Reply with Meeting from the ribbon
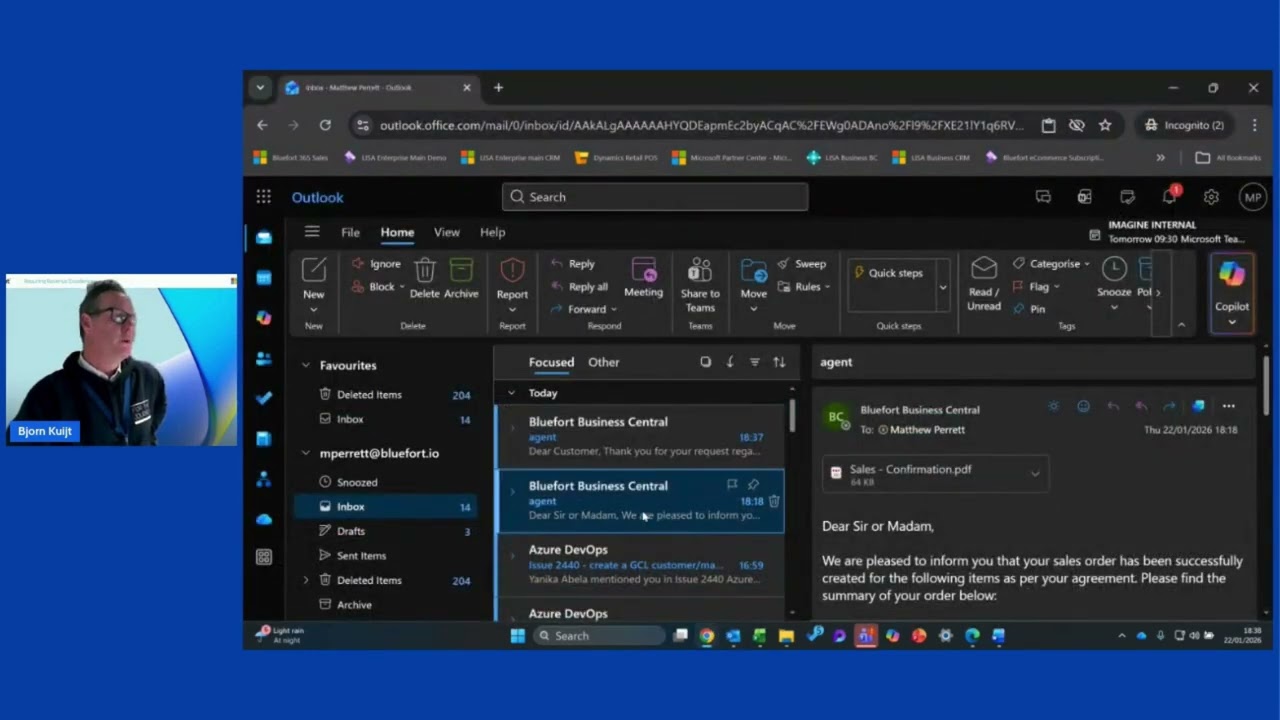 643,278
